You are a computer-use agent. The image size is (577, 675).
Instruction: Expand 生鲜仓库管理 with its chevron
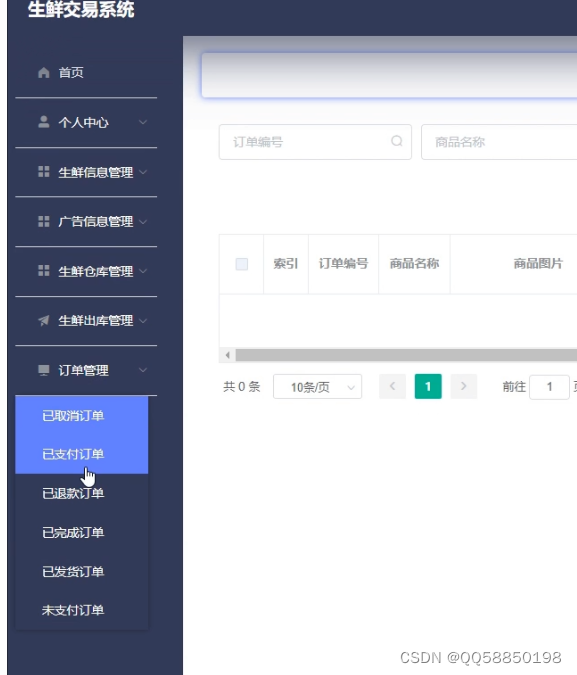coord(143,271)
